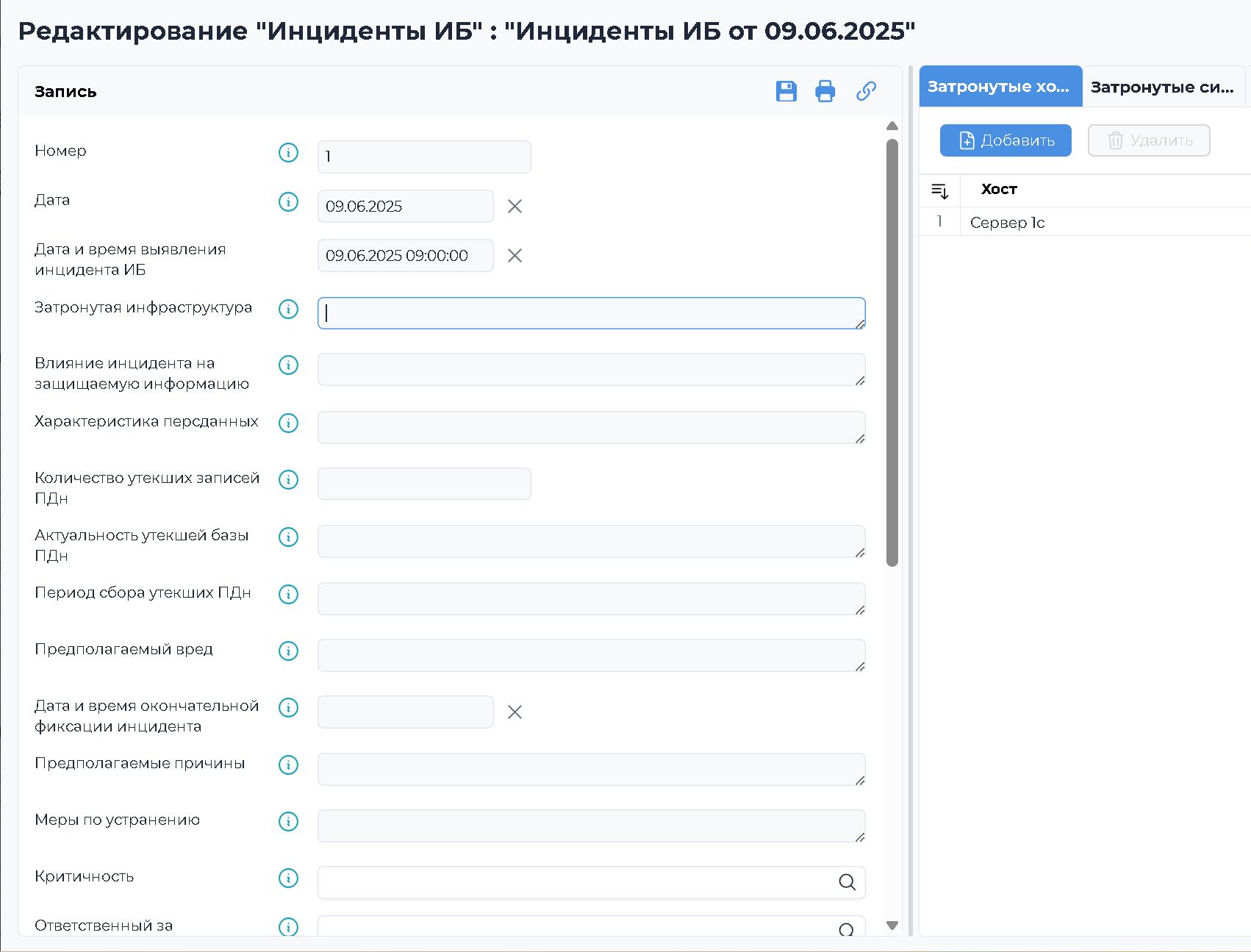Click into the Характеристика персданных text area

[591, 427]
